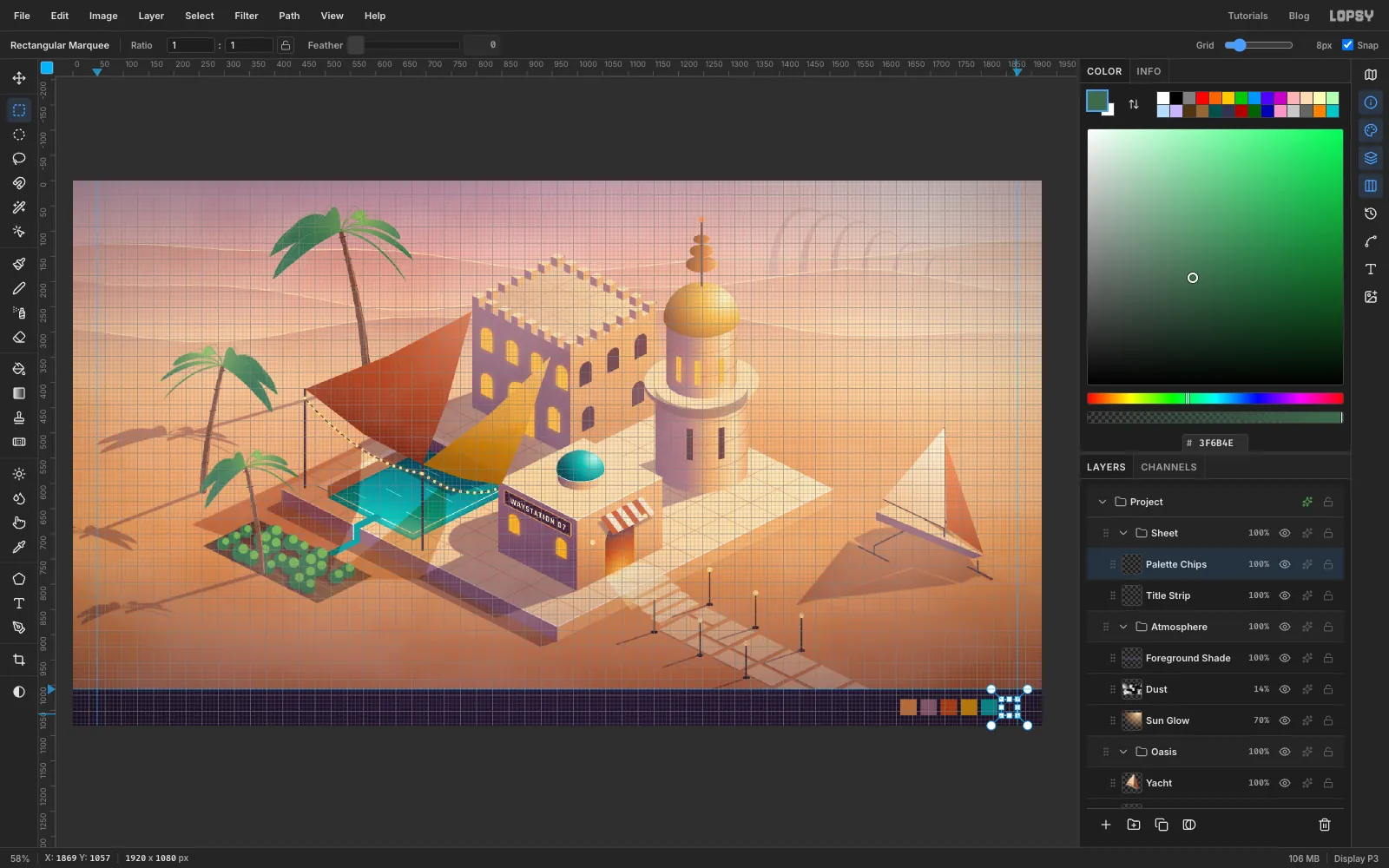Click the Feather value field
1389x868 pixels.
[482, 45]
